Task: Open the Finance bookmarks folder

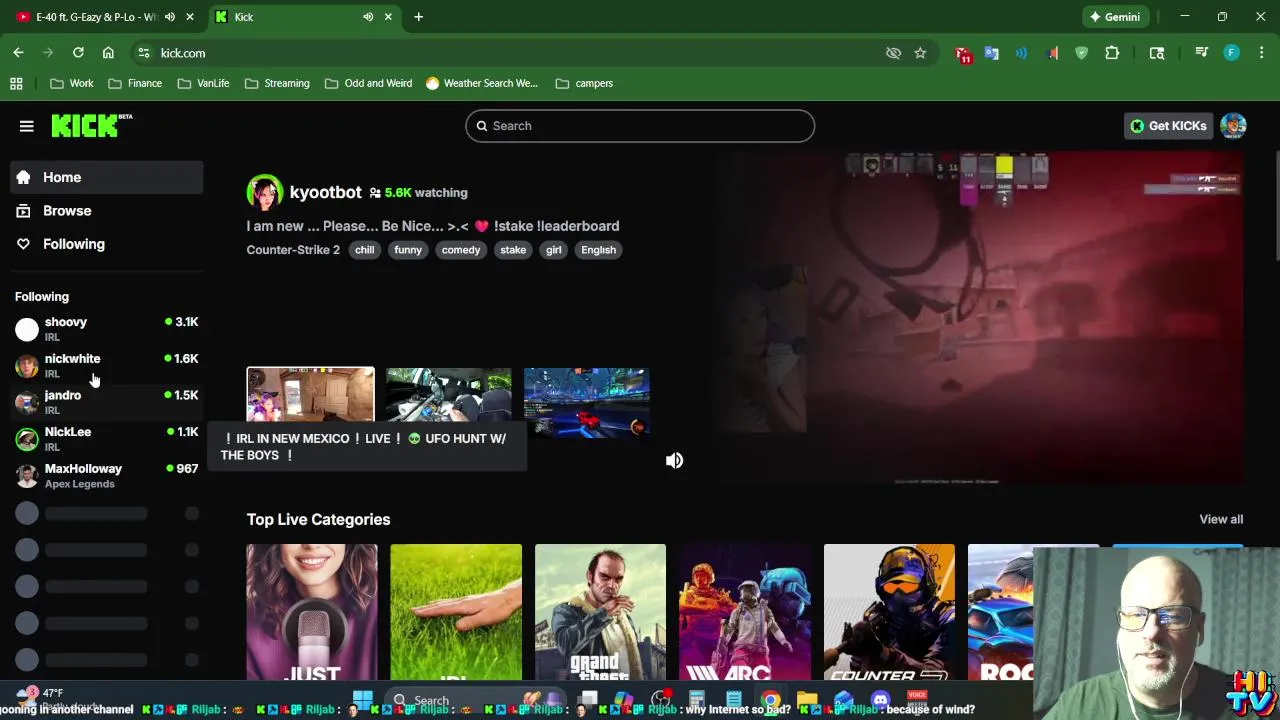Action: click(135, 83)
